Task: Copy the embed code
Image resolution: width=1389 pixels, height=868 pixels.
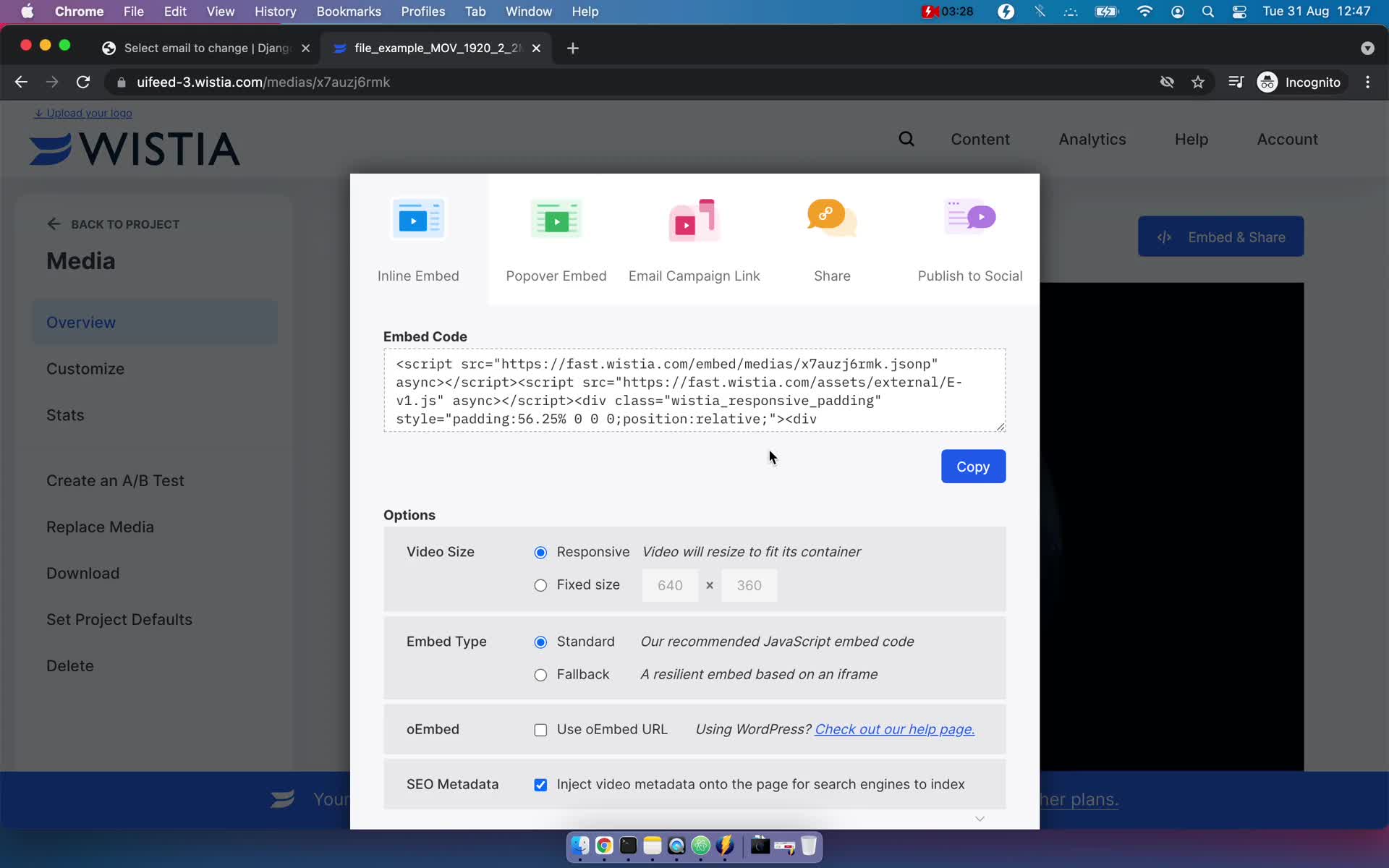Action: [x=973, y=467]
